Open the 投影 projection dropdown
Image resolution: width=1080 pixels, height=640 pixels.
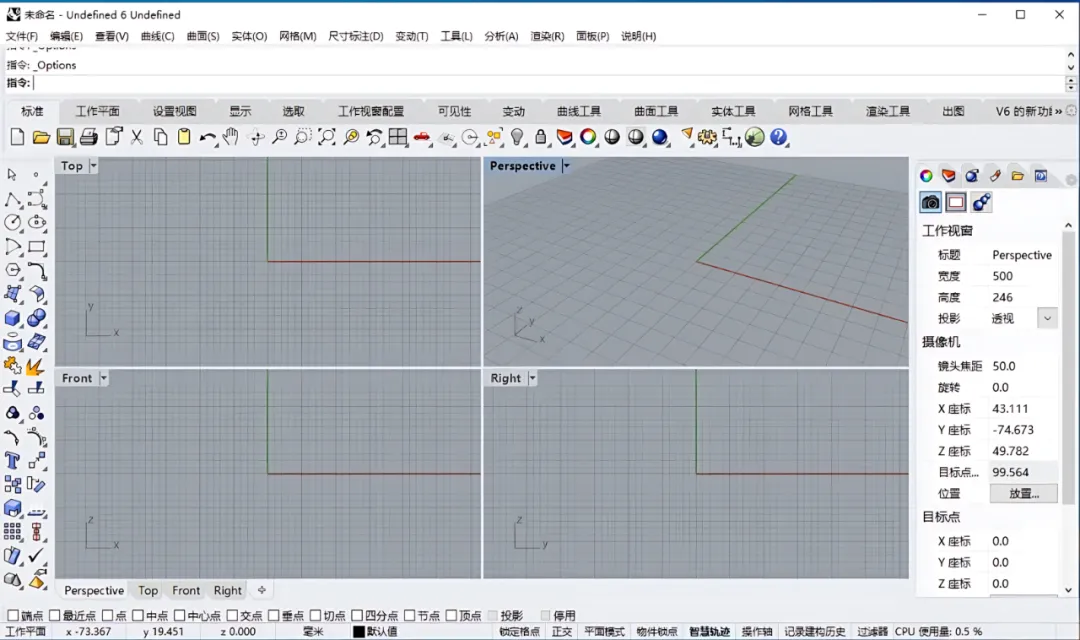[x=1047, y=318]
